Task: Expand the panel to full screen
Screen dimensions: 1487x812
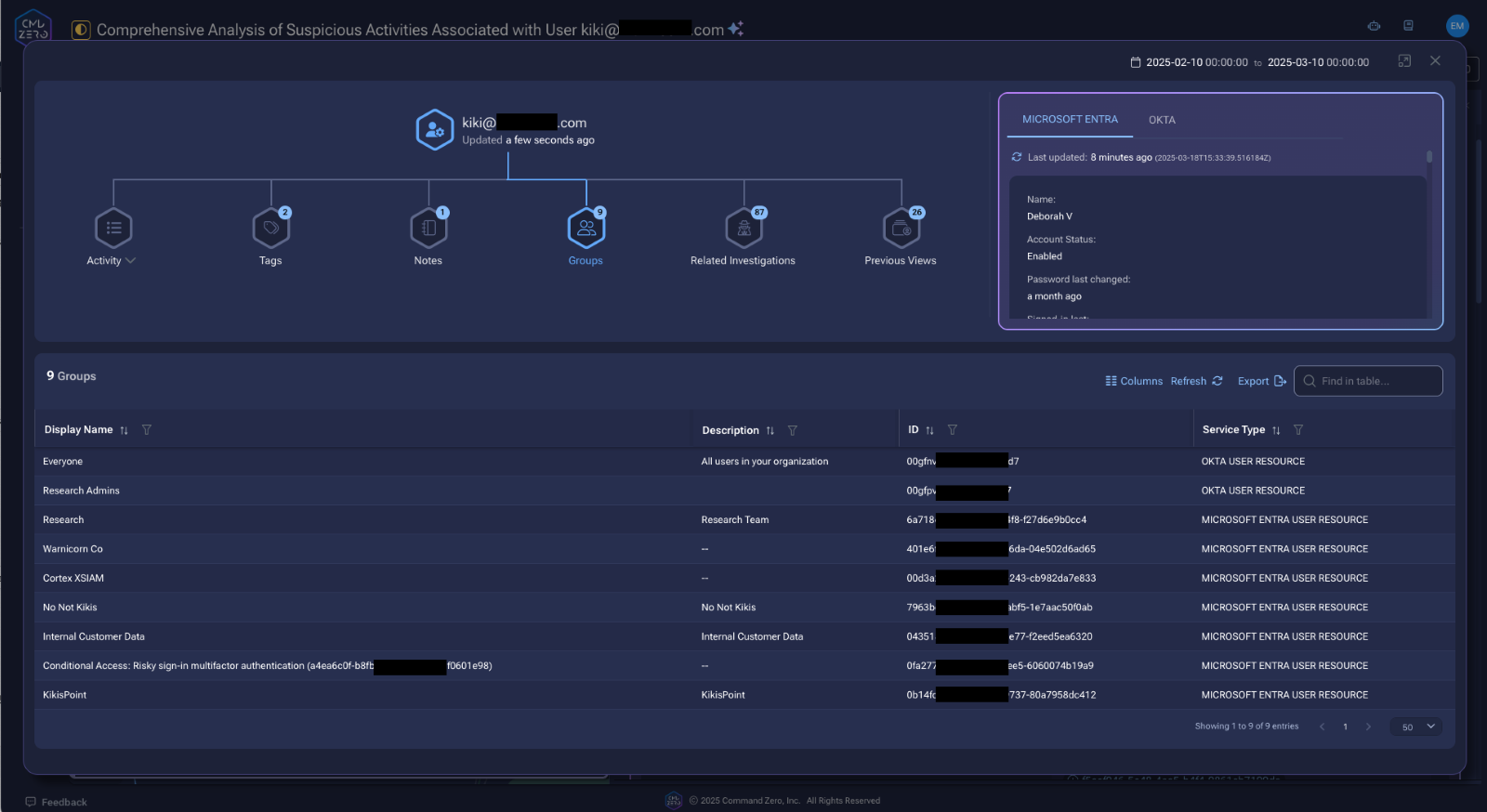Action: pos(1404,60)
